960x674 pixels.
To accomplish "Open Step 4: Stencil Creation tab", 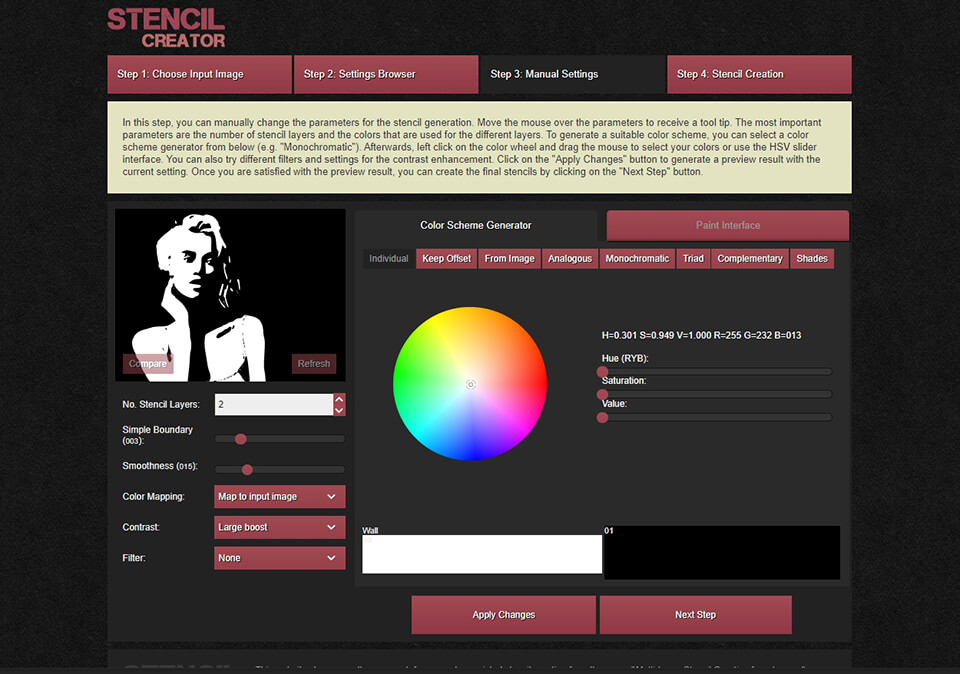I will click(758, 74).
